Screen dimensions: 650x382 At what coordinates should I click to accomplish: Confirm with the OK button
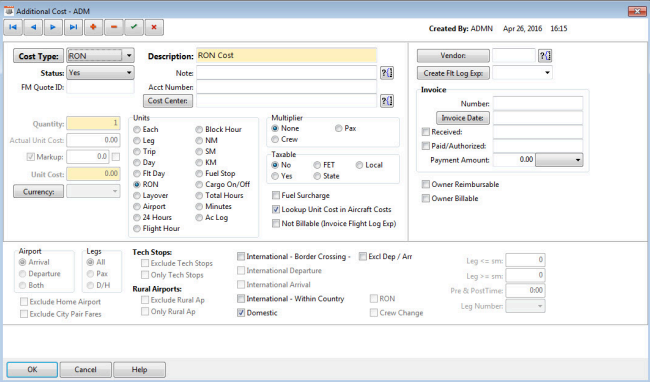32,370
